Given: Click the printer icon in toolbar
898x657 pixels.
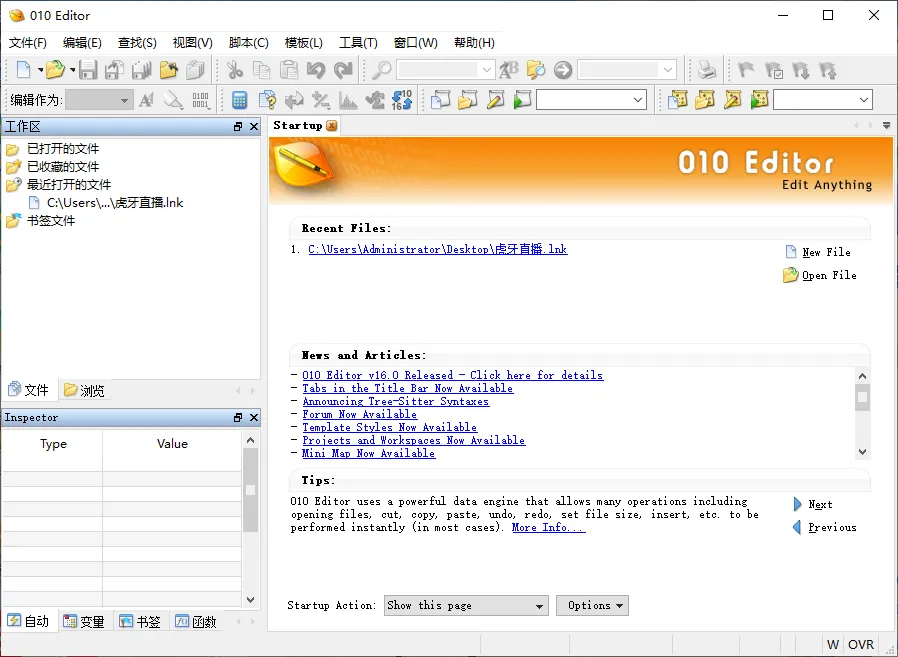Looking at the screenshot, I should 707,70.
